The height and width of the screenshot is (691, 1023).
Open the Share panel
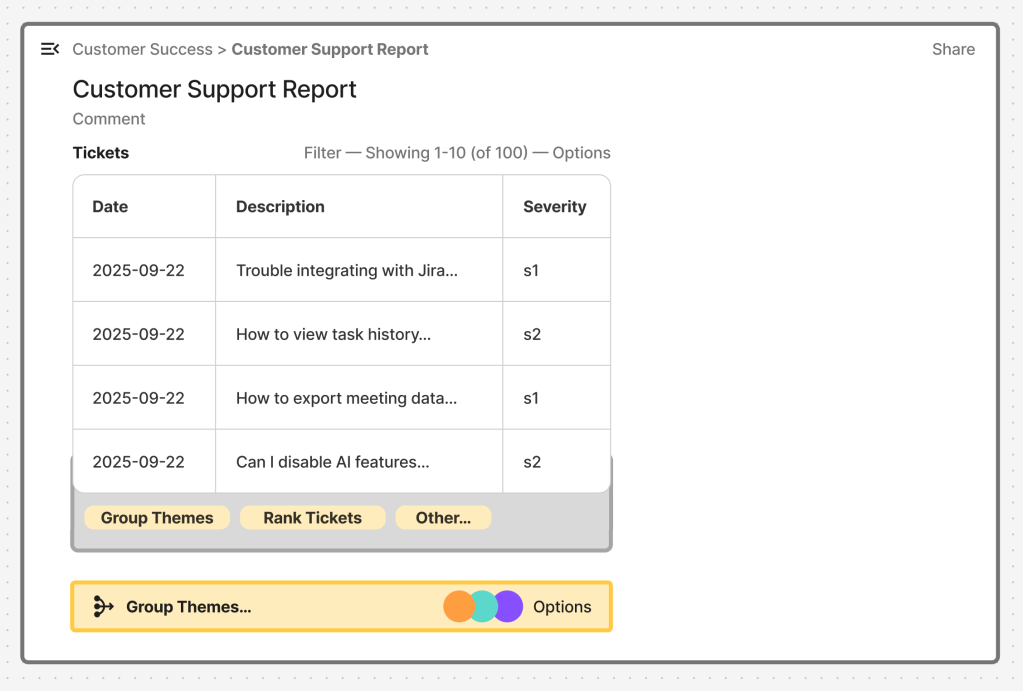(x=952, y=48)
